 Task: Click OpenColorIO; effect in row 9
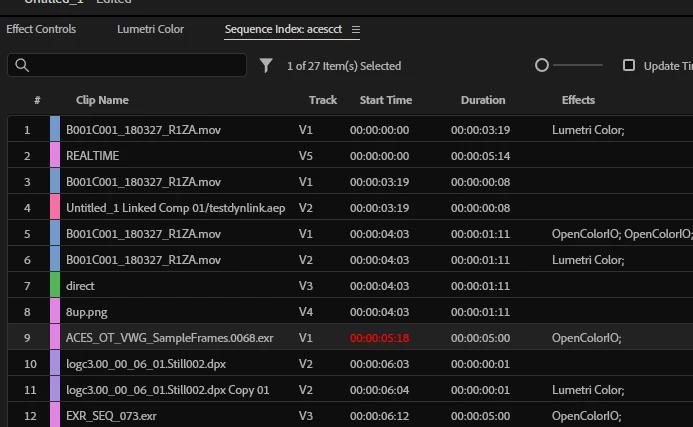(586, 338)
